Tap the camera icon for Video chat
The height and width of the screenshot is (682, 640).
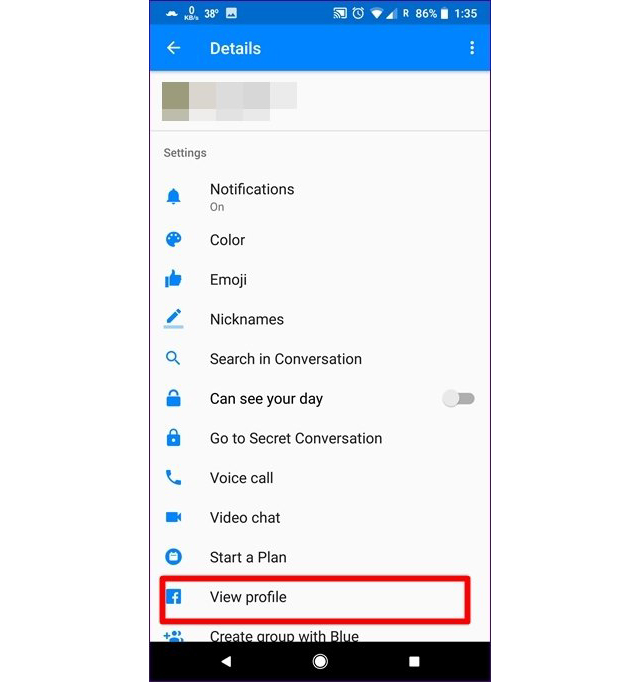tap(174, 517)
